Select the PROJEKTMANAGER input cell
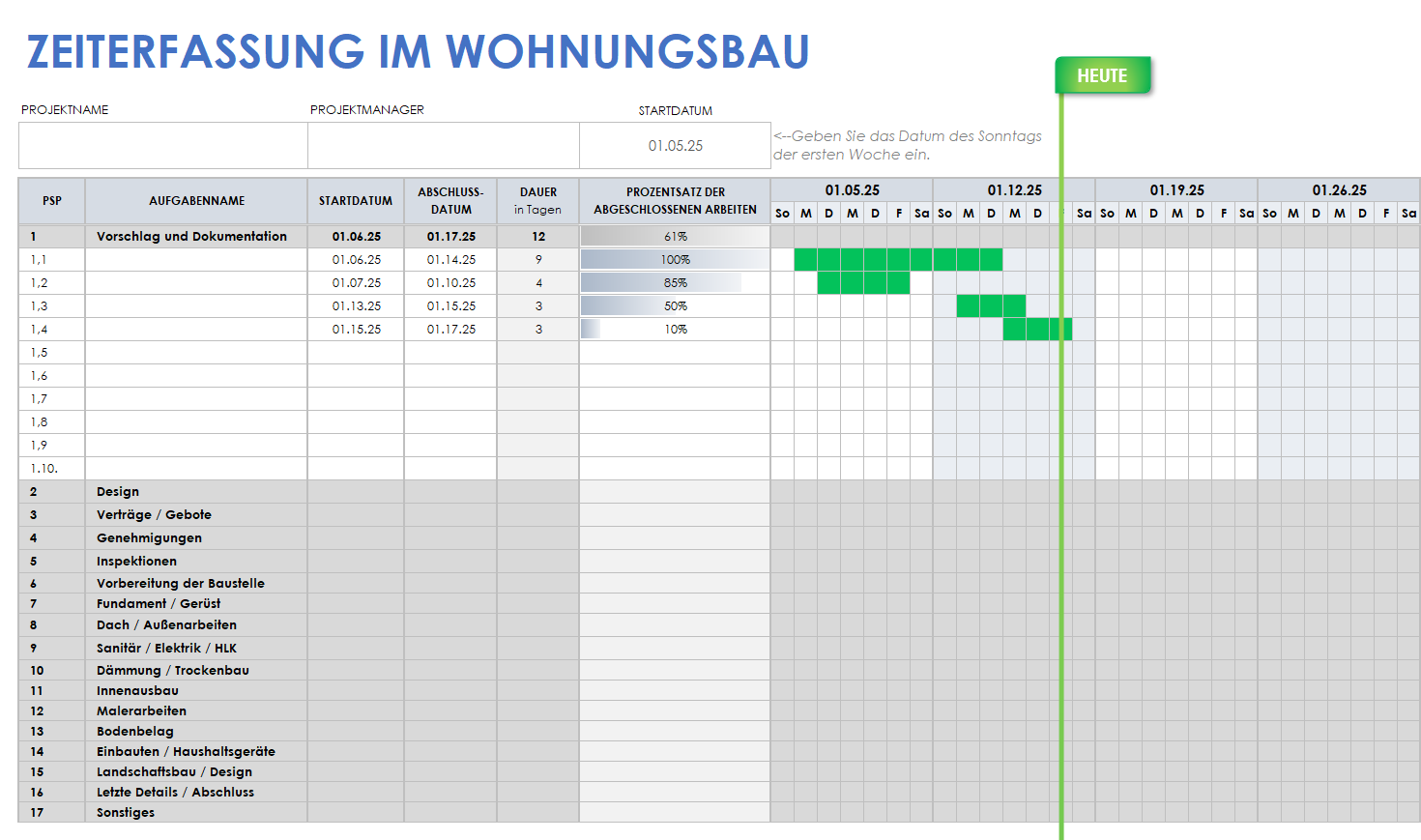Image resolution: width=1421 pixels, height=840 pixels. click(444, 146)
